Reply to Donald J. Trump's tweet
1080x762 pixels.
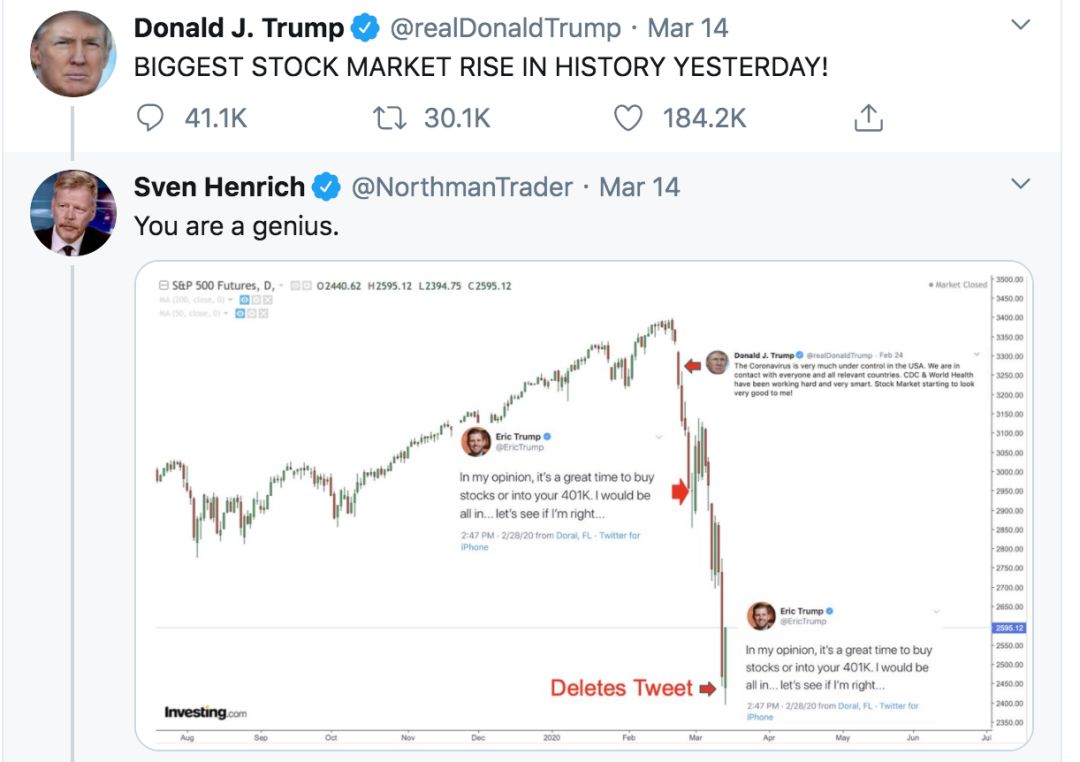click(x=149, y=119)
